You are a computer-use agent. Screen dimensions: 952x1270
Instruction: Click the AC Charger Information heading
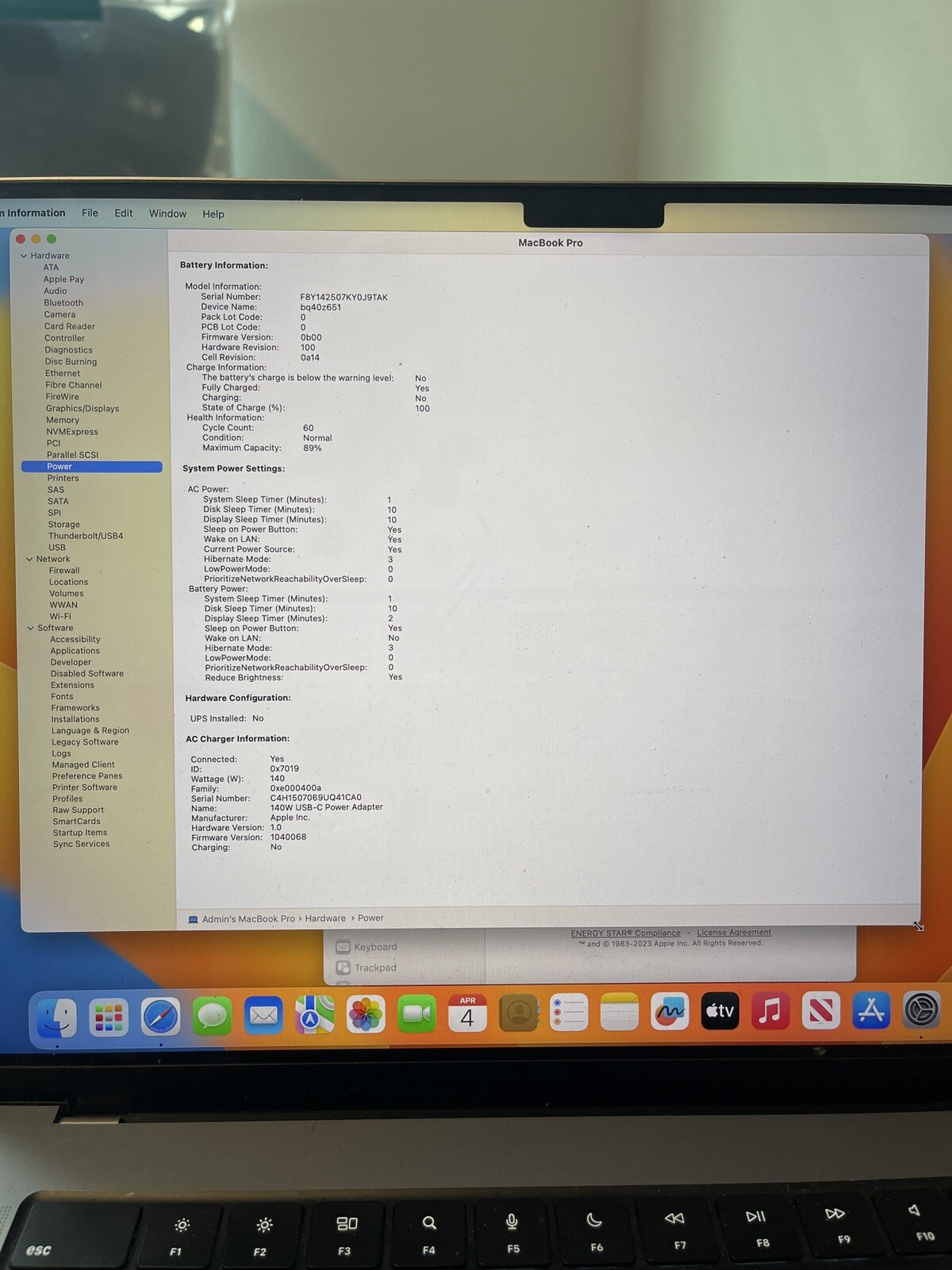point(237,739)
